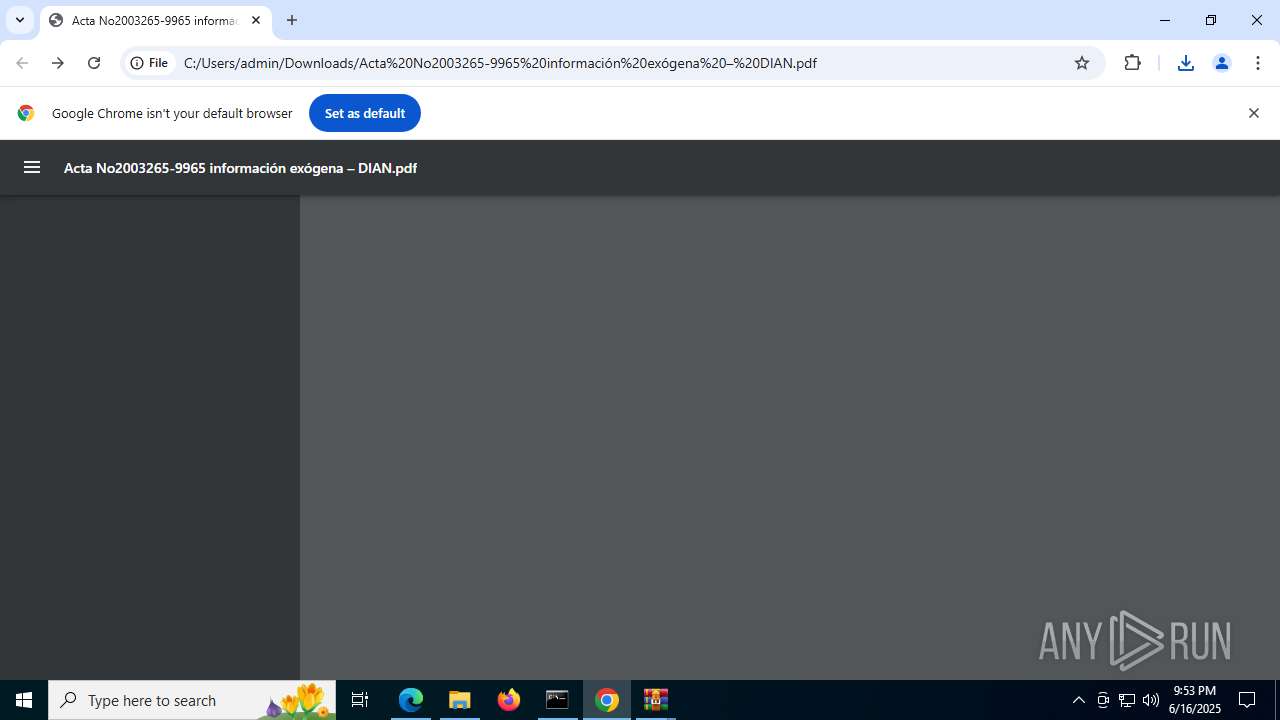Viewport: 1280px width, 720px height.
Task: Open the PDF viewer sidebar menu icon
Action: [32, 168]
